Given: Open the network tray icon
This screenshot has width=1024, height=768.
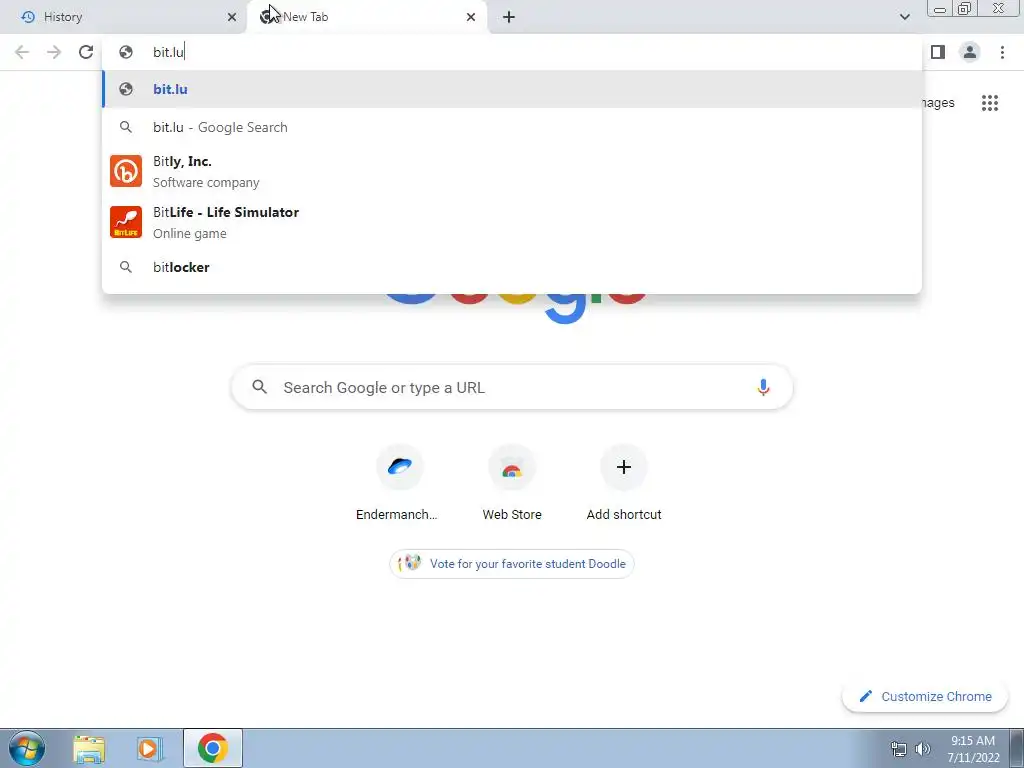Looking at the screenshot, I should (899, 749).
